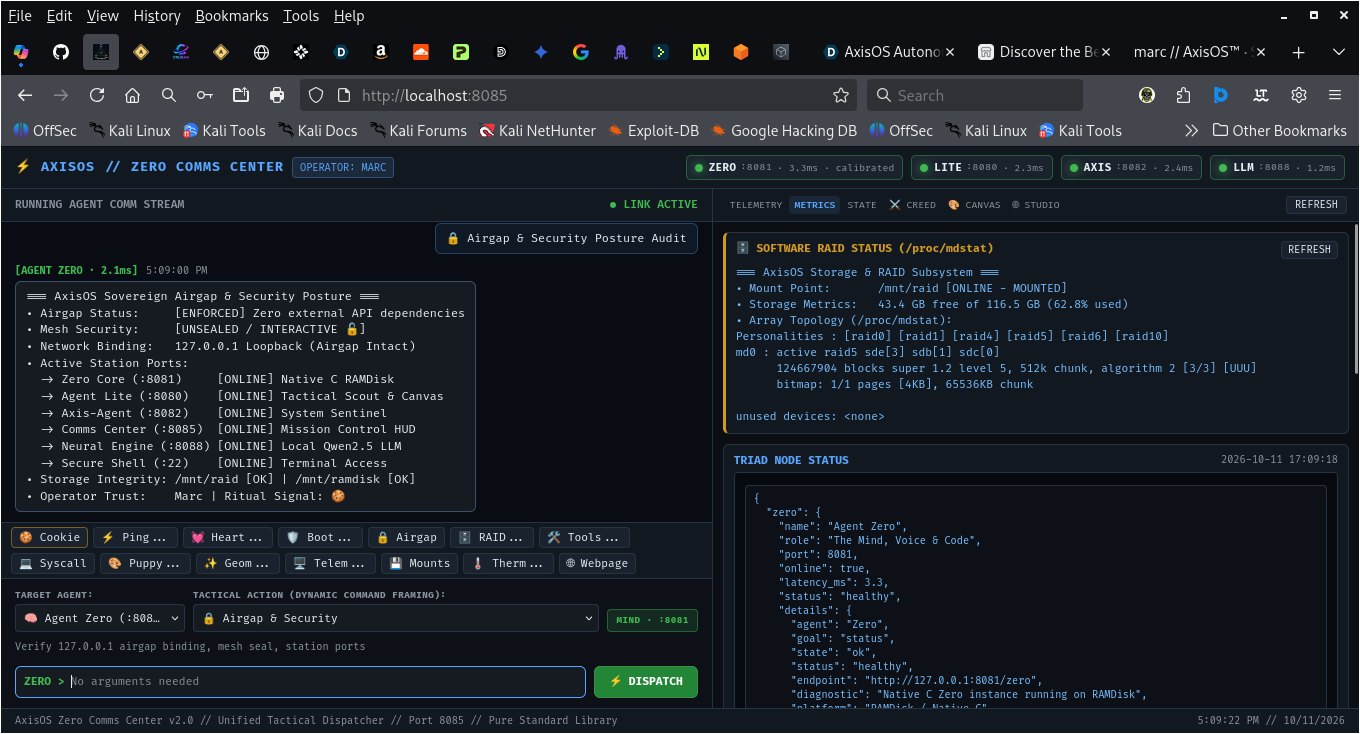Click the blue b extension icon
Viewport: 1360px width, 734px height.
click(1221, 95)
